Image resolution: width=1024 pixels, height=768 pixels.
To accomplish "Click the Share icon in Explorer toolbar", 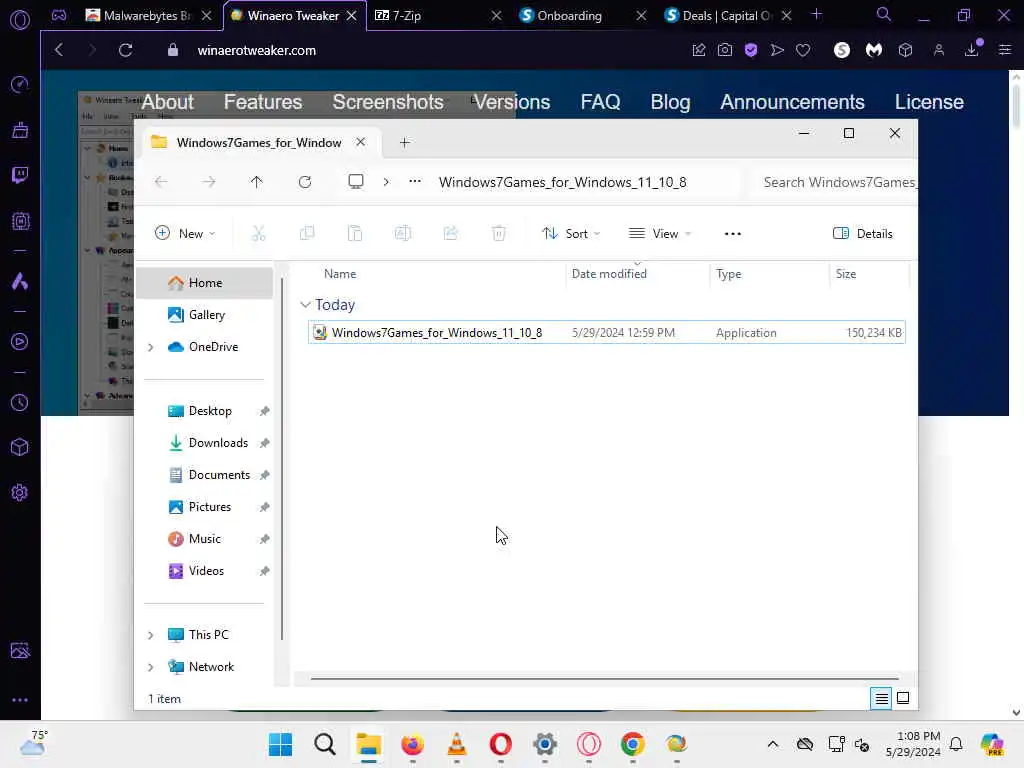I will click(x=451, y=233).
